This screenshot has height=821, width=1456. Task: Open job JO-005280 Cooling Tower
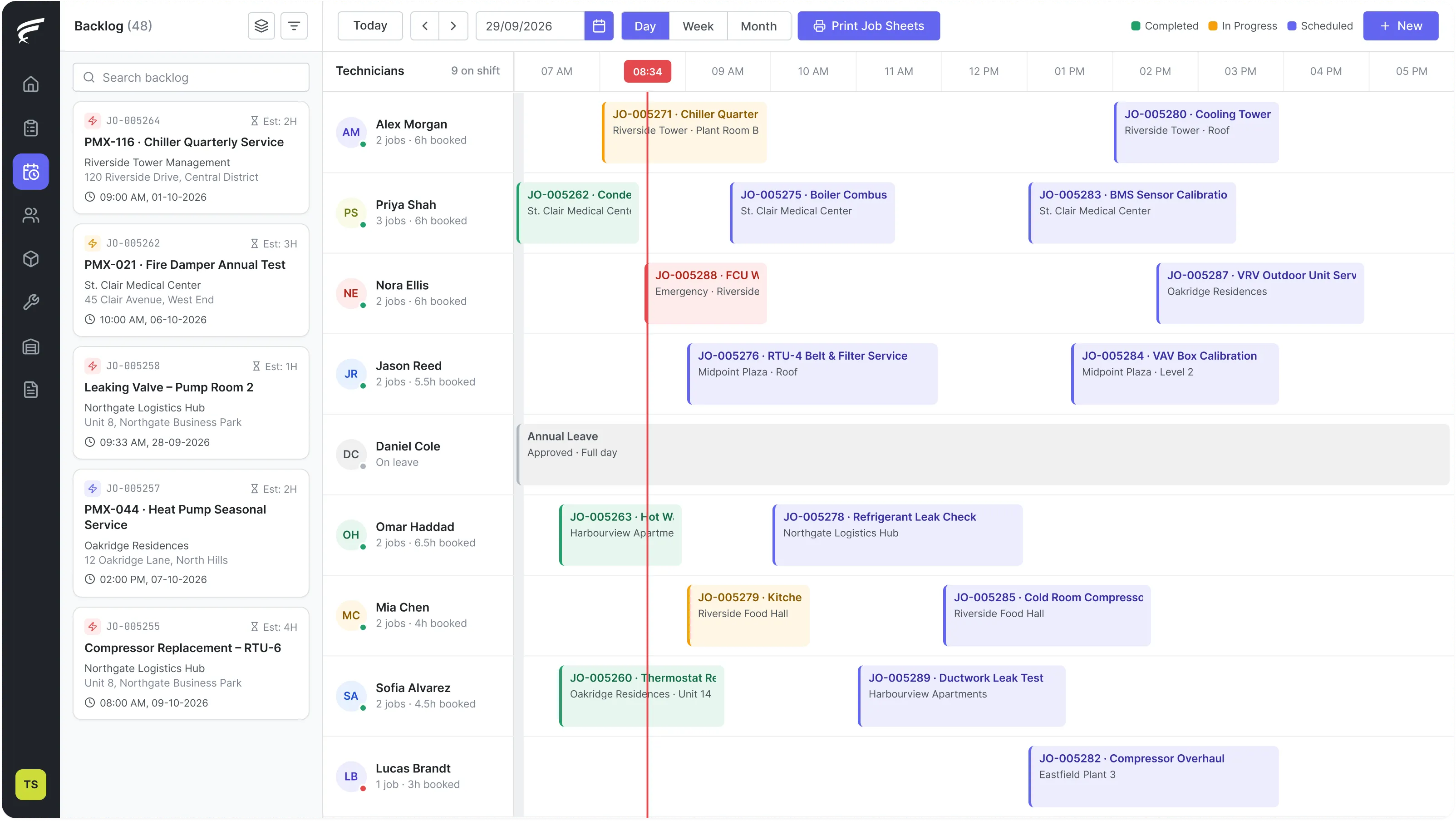click(1196, 133)
